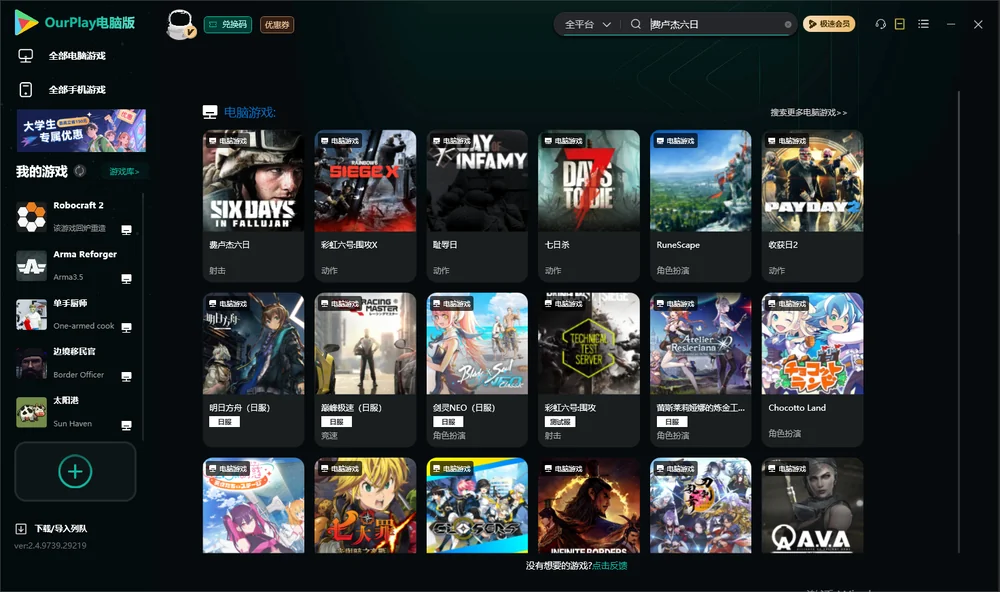Open the Chocotto Land game card
Viewport: 1000px width, 592px height.
coord(812,369)
